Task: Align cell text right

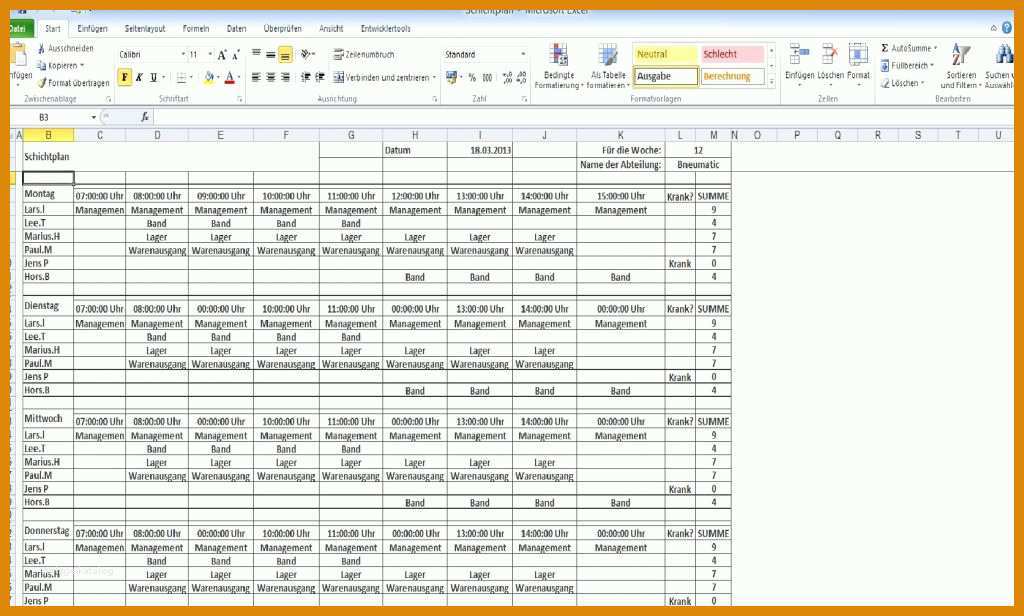Action: tap(285, 77)
